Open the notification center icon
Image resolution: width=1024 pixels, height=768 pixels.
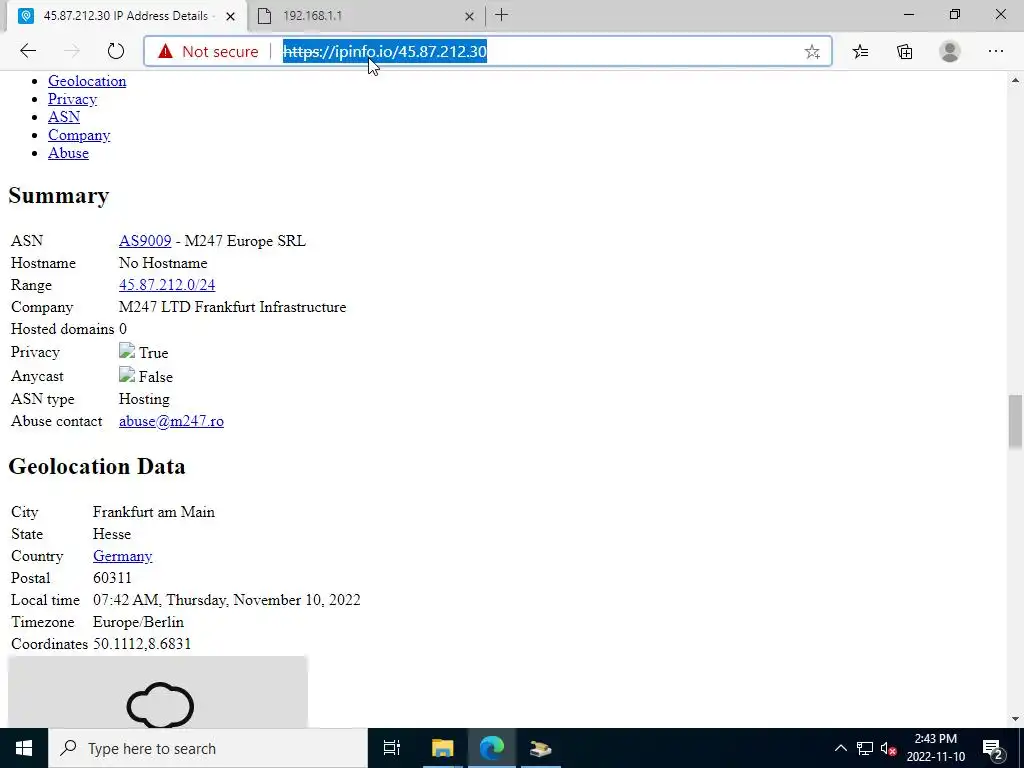click(993, 748)
